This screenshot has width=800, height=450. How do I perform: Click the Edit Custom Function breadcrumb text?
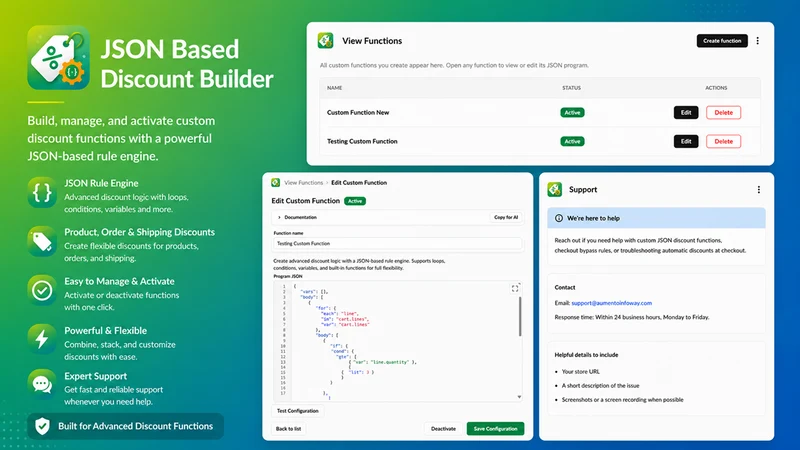pos(359,183)
